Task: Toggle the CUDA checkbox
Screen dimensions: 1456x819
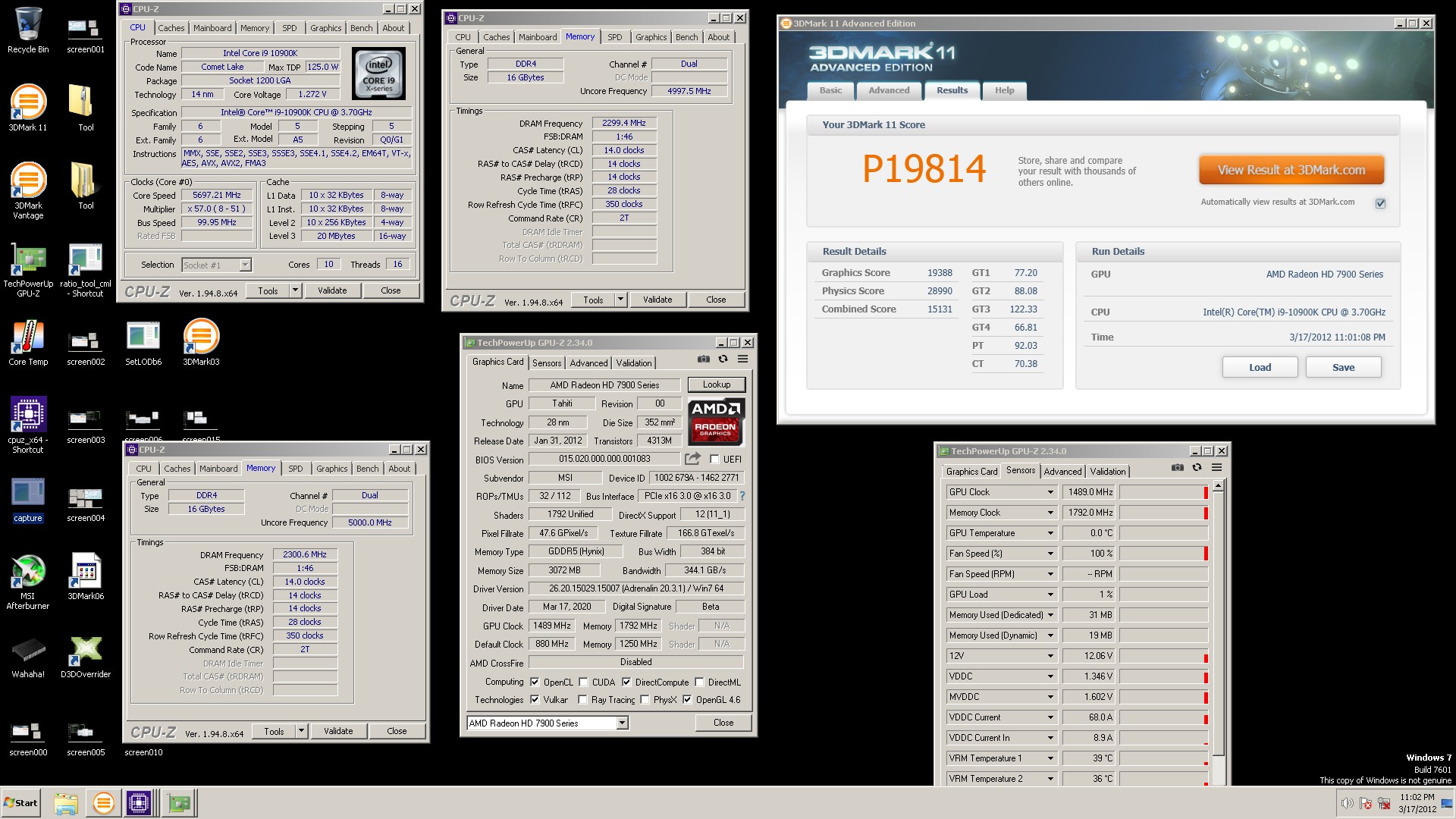Action: click(583, 682)
